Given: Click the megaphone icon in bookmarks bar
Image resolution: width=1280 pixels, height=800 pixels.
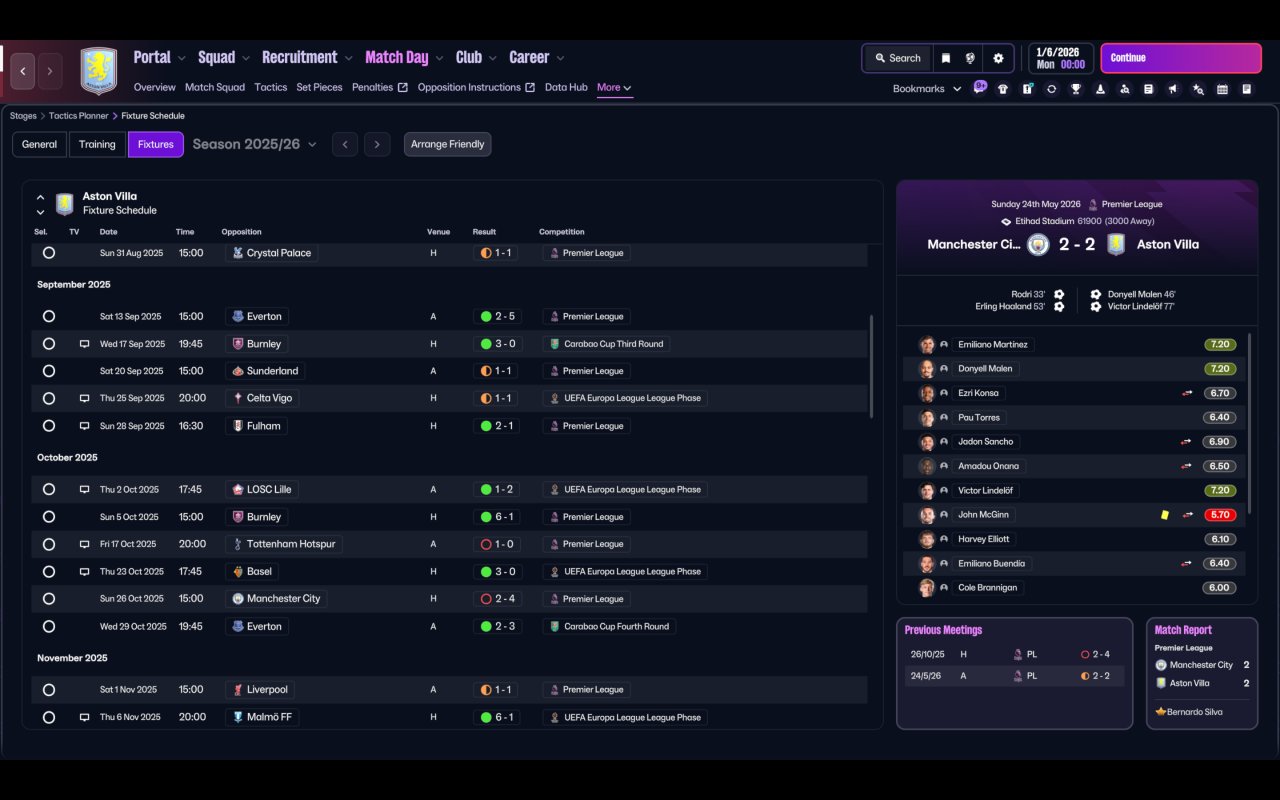Looking at the screenshot, I should 1173,89.
